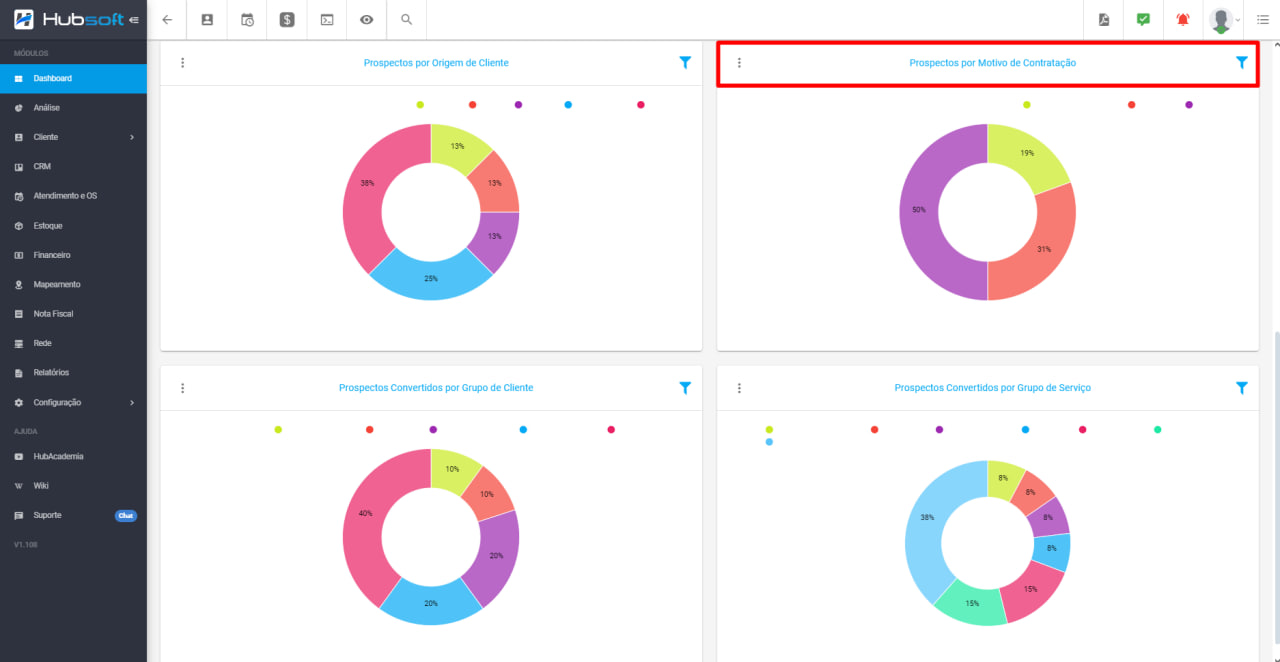The image size is (1280, 662).
Task: Click the back arrow in top toolbar
Action: pyautogui.click(x=167, y=19)
